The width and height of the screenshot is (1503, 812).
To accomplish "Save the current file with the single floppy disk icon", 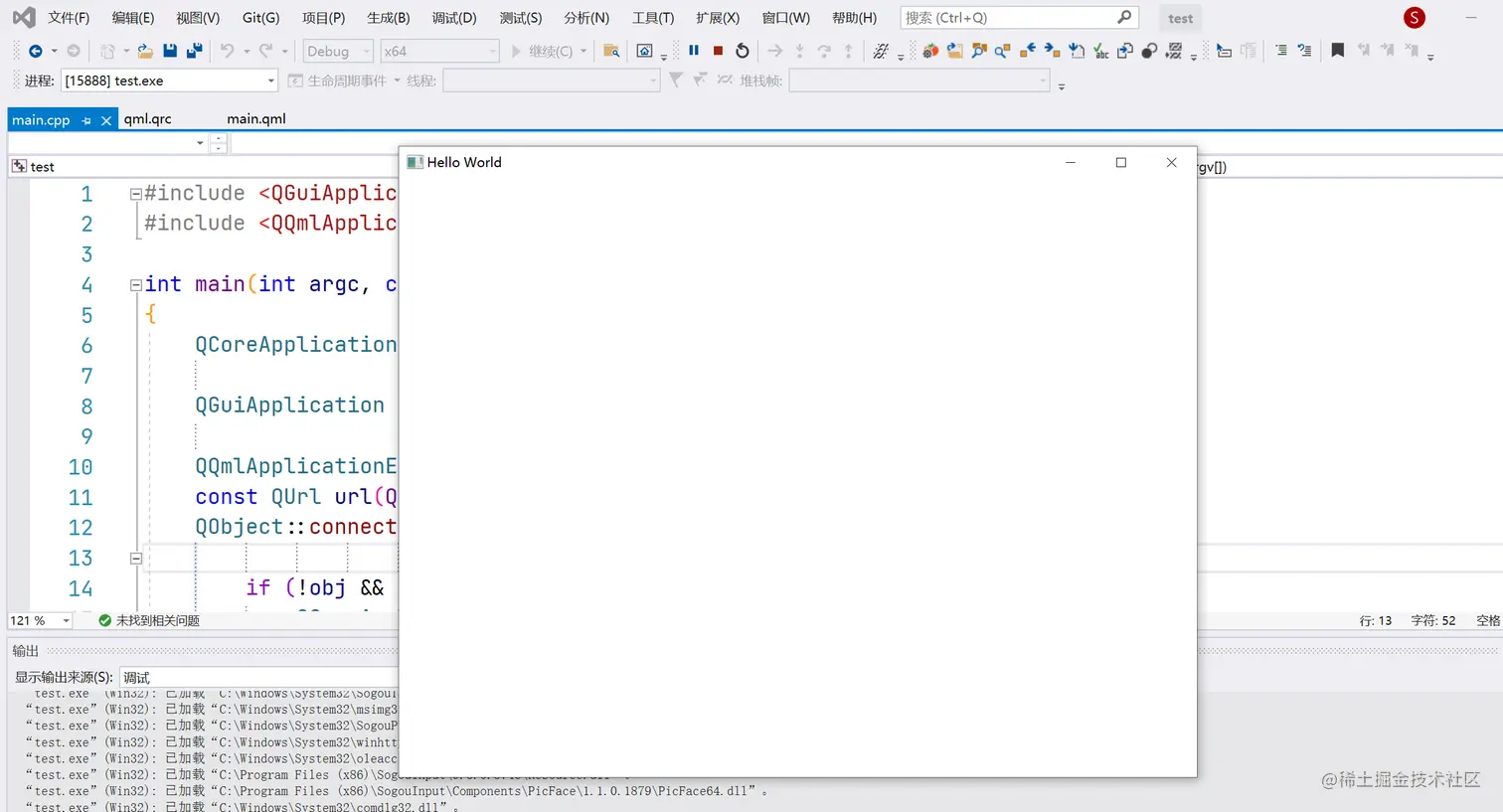I will pyautogui.click(x=170, y=51).
